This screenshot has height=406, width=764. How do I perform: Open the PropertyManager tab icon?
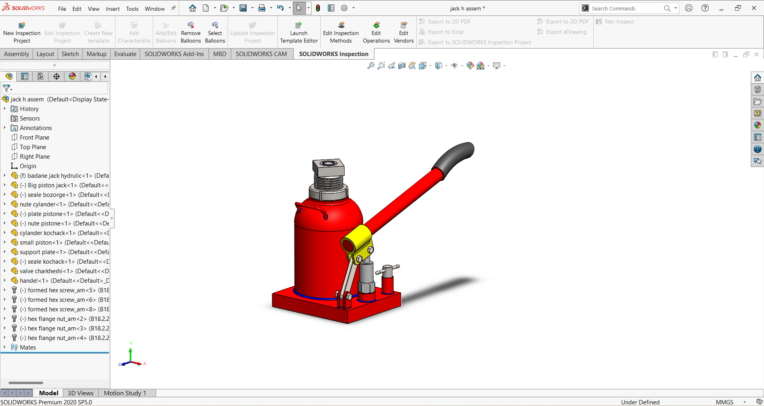[24, 76]
